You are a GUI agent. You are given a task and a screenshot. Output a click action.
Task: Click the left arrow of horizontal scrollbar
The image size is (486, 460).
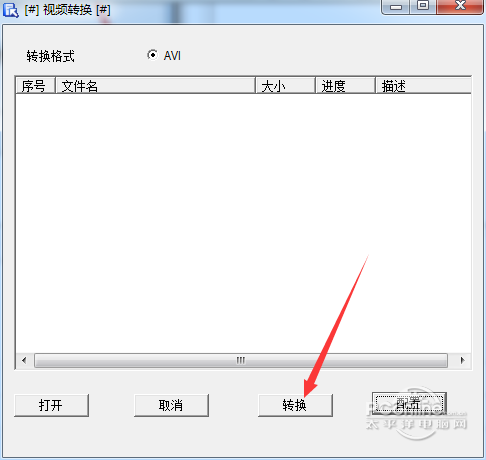point(24,360)
